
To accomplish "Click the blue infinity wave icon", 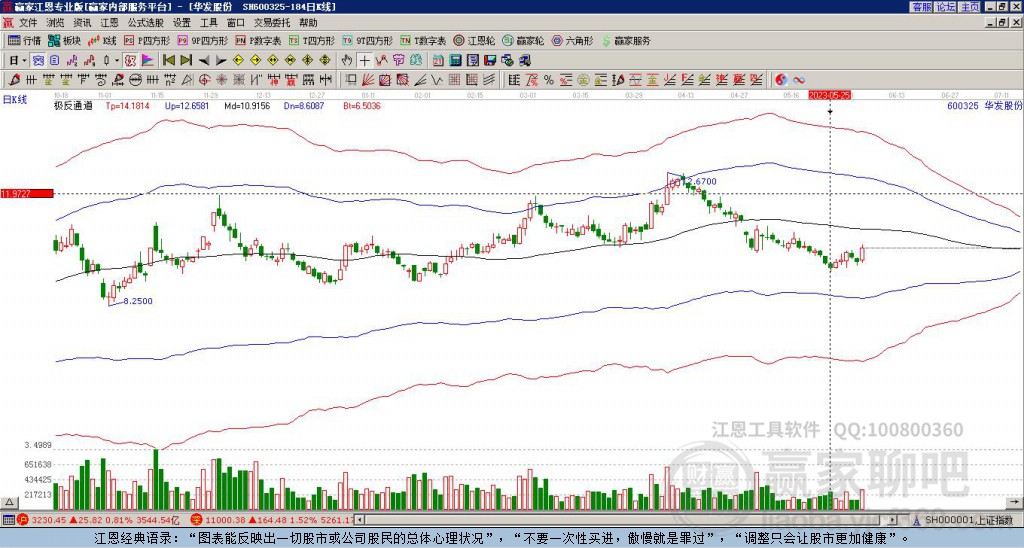I will click(x=799, y=80).
